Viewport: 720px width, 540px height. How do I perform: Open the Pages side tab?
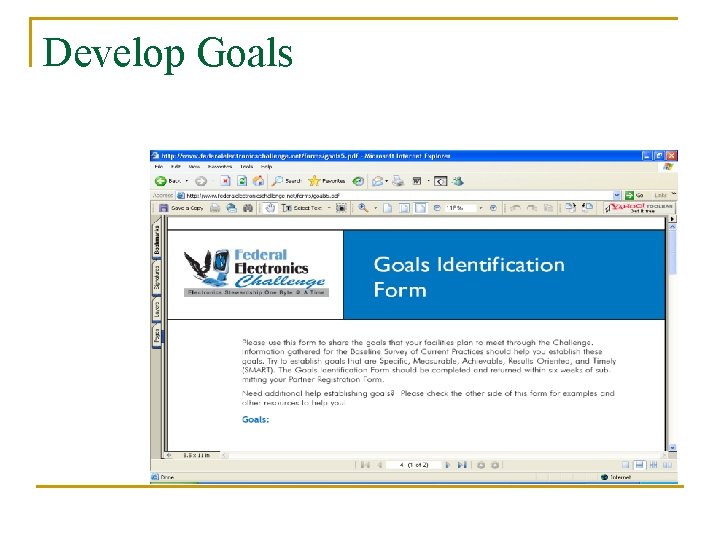coord(157,335)
